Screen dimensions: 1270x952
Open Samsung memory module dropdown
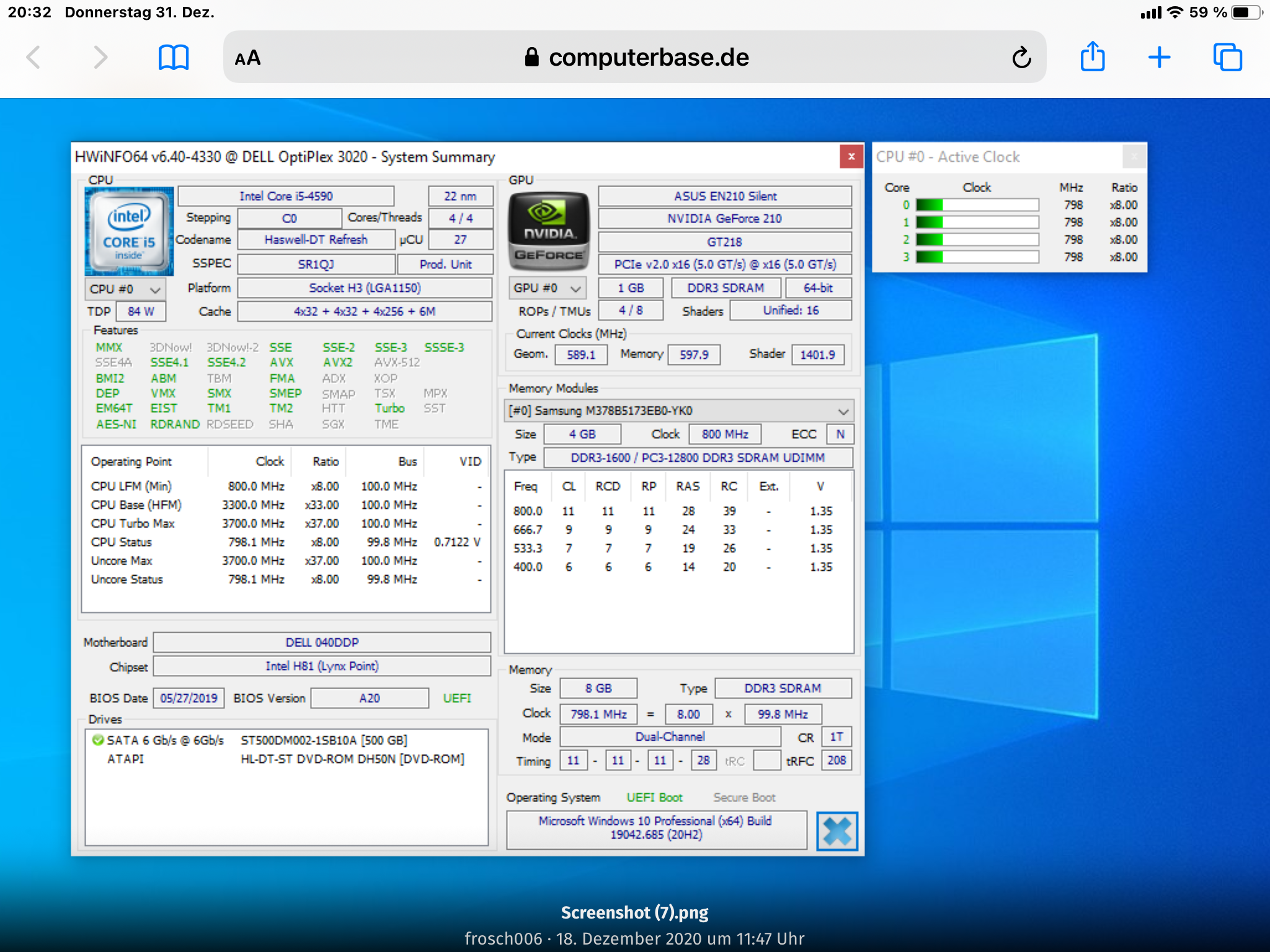(678, 411)
